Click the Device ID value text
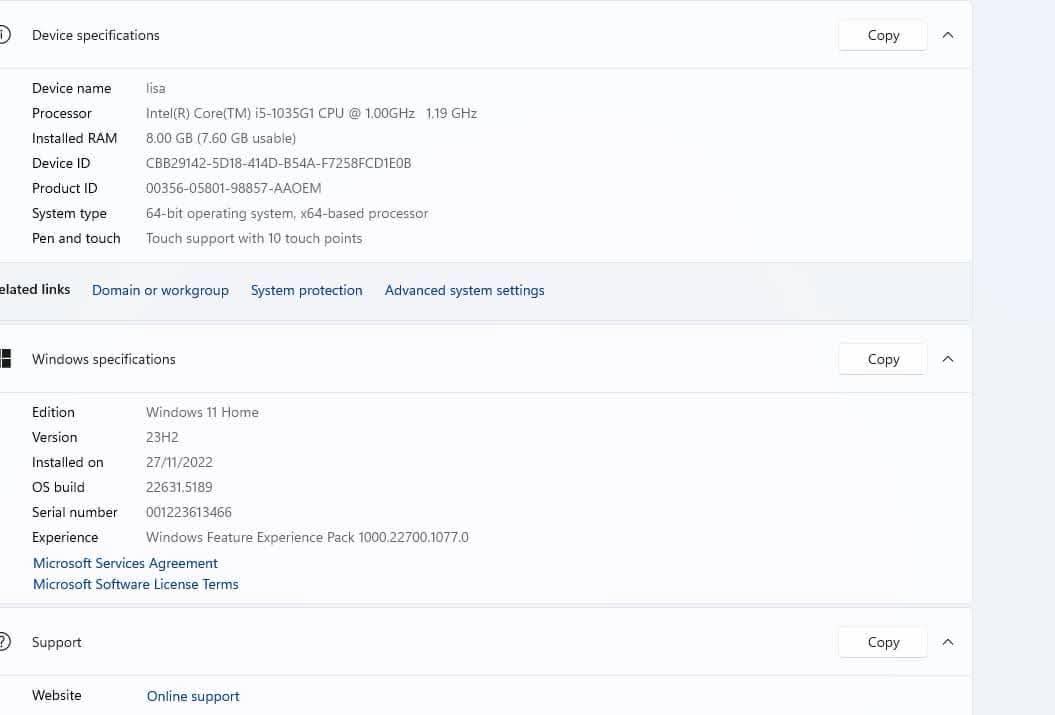The height and width of the screenshot is (715, 1055). point(278,163)
